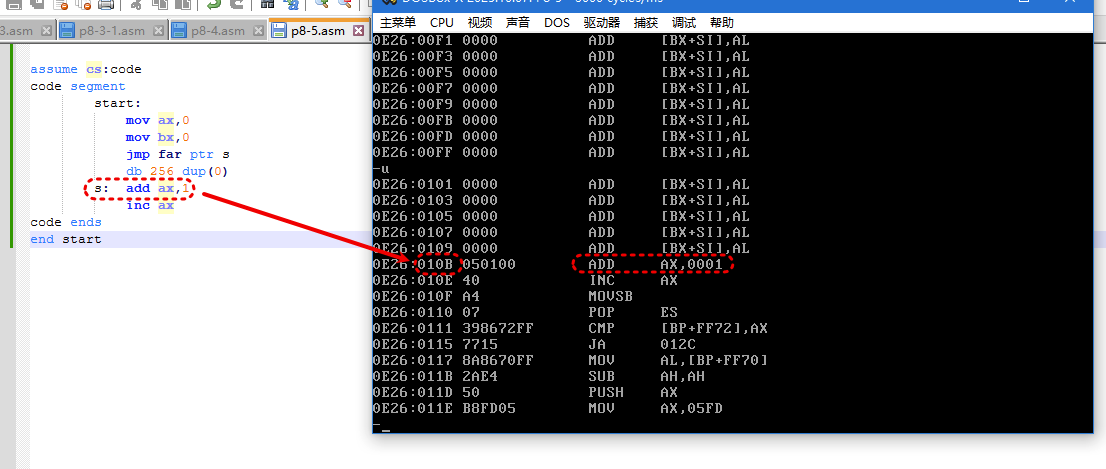
Task: Click the Close document toolbar icon
Action: click(61, 4)
